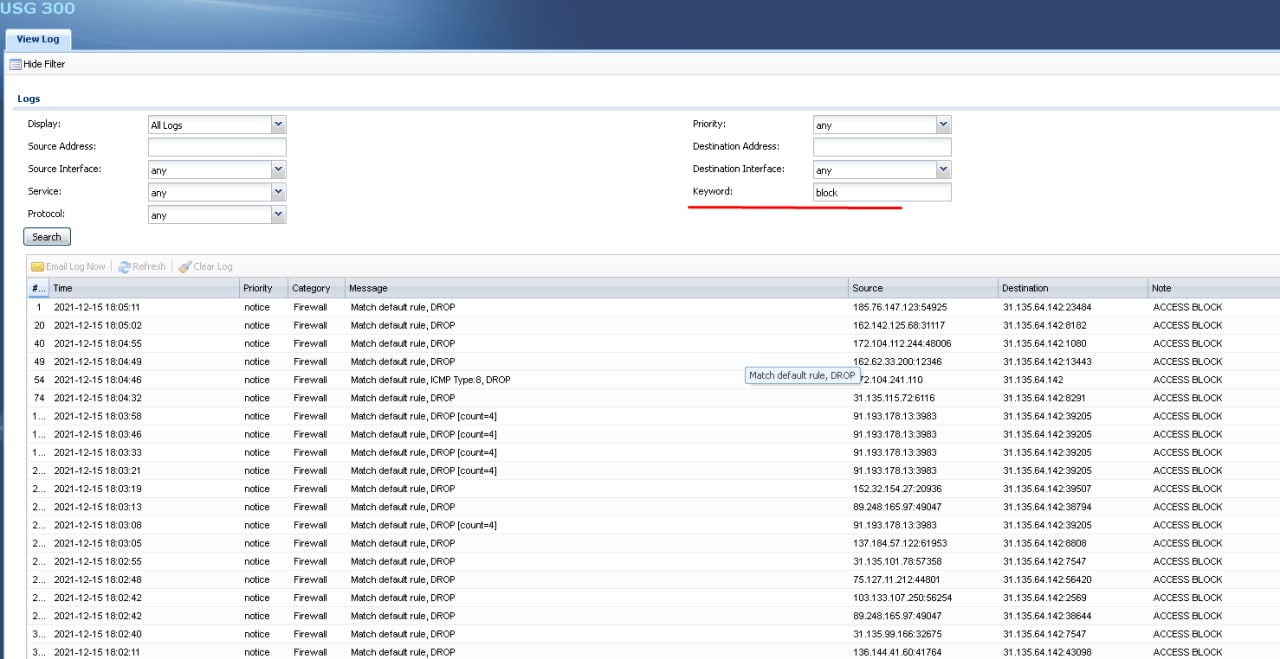Click destination 31.135.64.142:1080
The height and width of the screenshot is (659, 1280).
(x=1044, y=343)
